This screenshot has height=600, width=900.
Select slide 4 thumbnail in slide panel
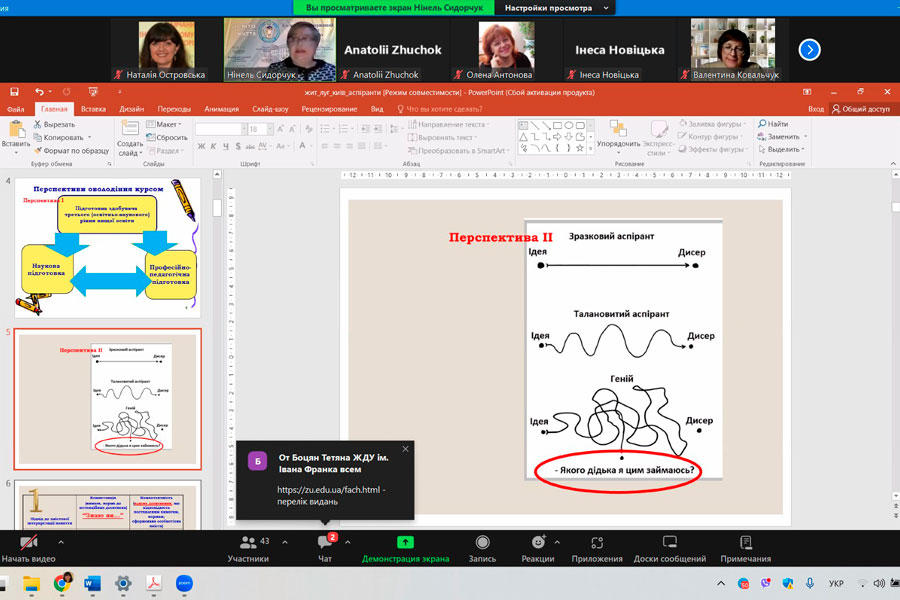pos(108,248)
